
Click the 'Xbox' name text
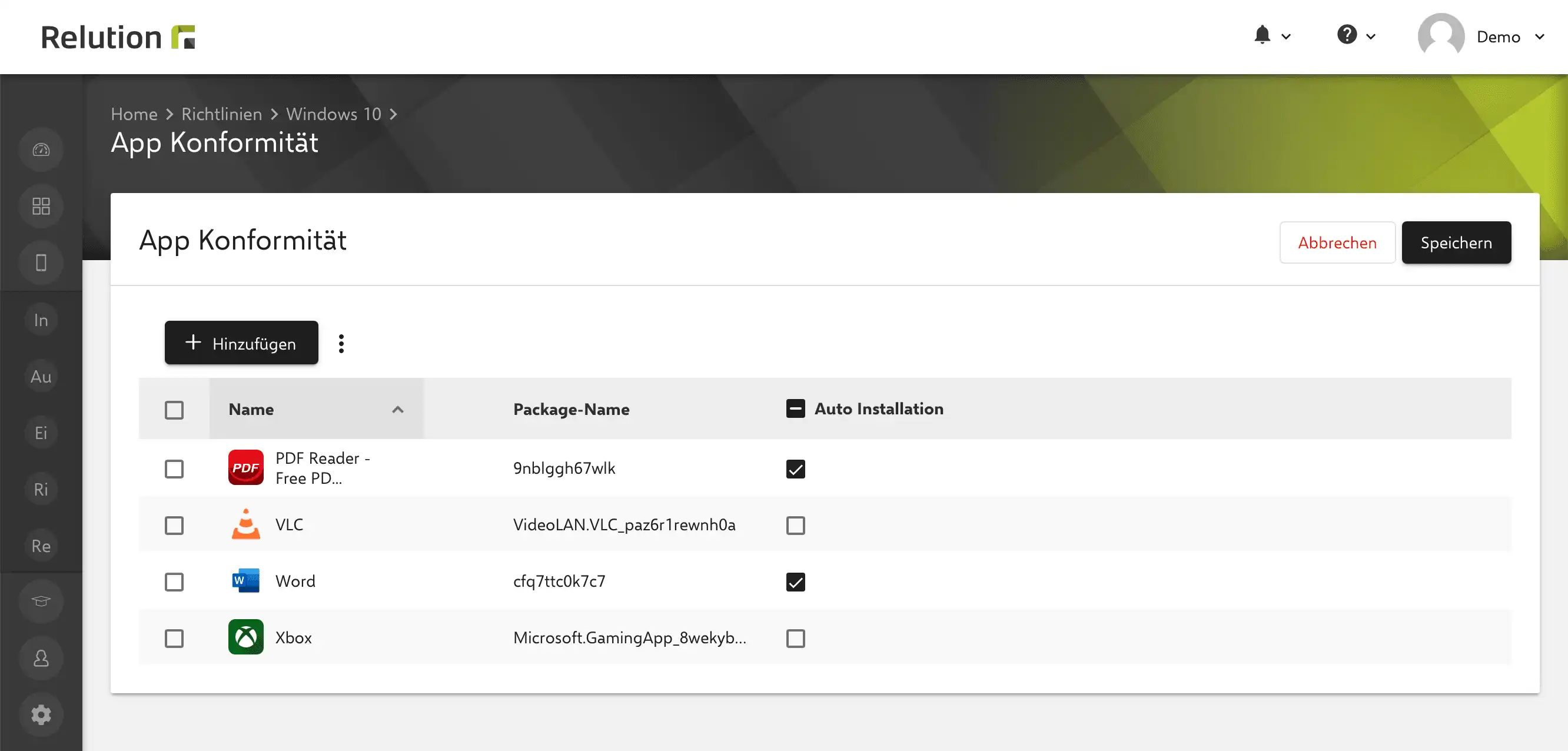(x=293, y=638)
